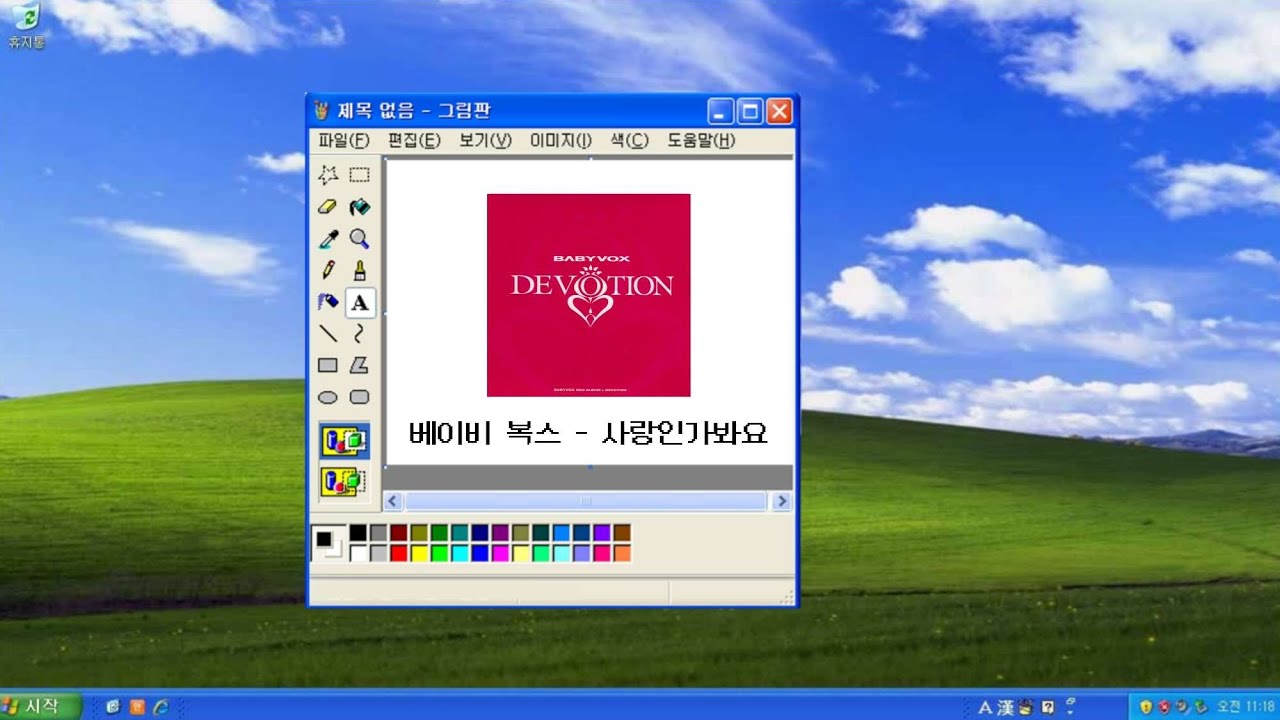This screenshot has height=720, width=1280.
Task: Open the 색(C) menu
Action: pos(630,141)
